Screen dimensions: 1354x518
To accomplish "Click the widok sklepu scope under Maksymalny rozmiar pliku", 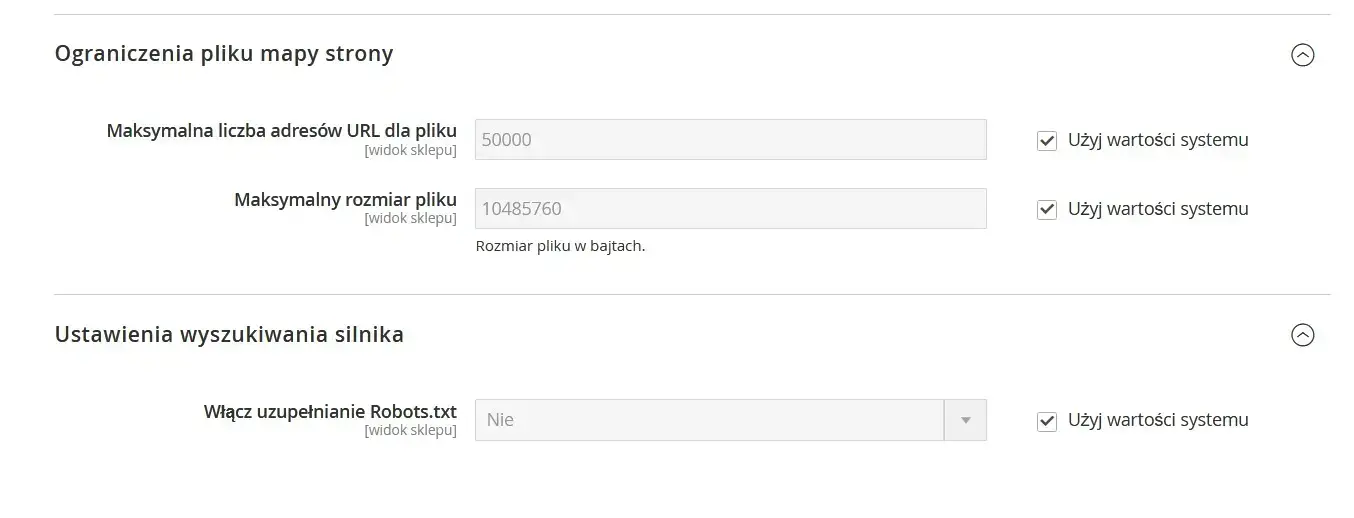I will tap(410, 218).
